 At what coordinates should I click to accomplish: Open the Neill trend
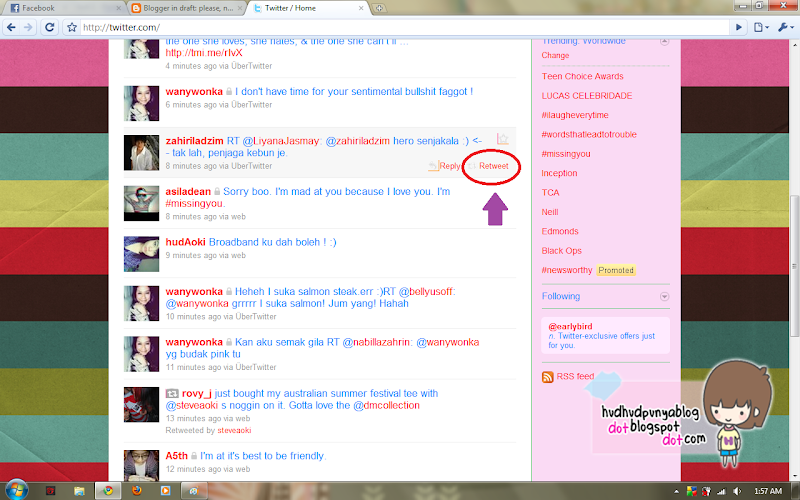pos(550,212)
